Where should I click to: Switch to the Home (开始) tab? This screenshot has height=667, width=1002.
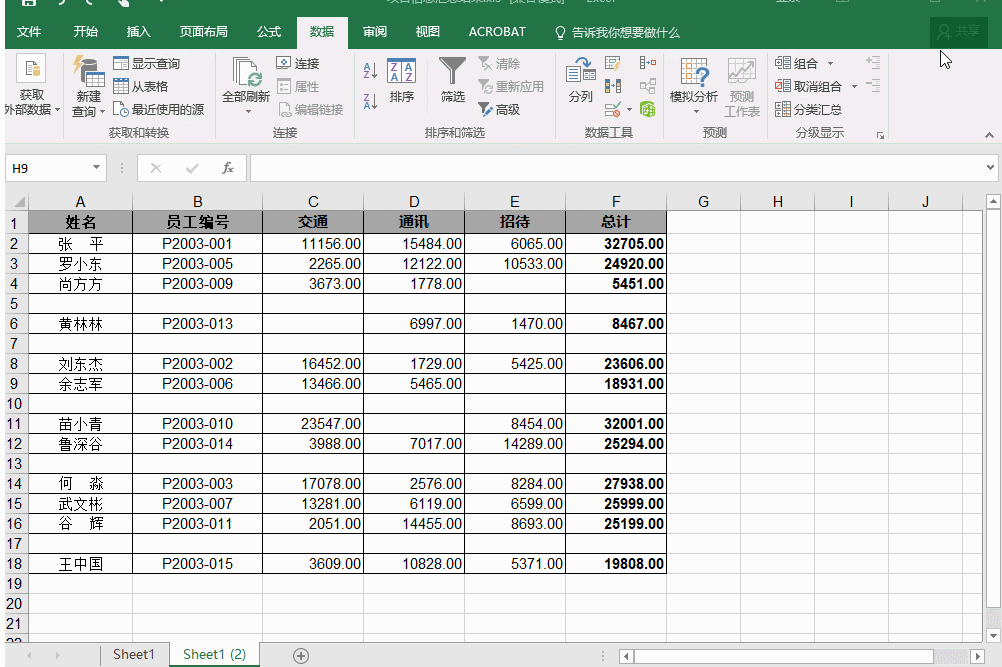[x=86, y=32]
